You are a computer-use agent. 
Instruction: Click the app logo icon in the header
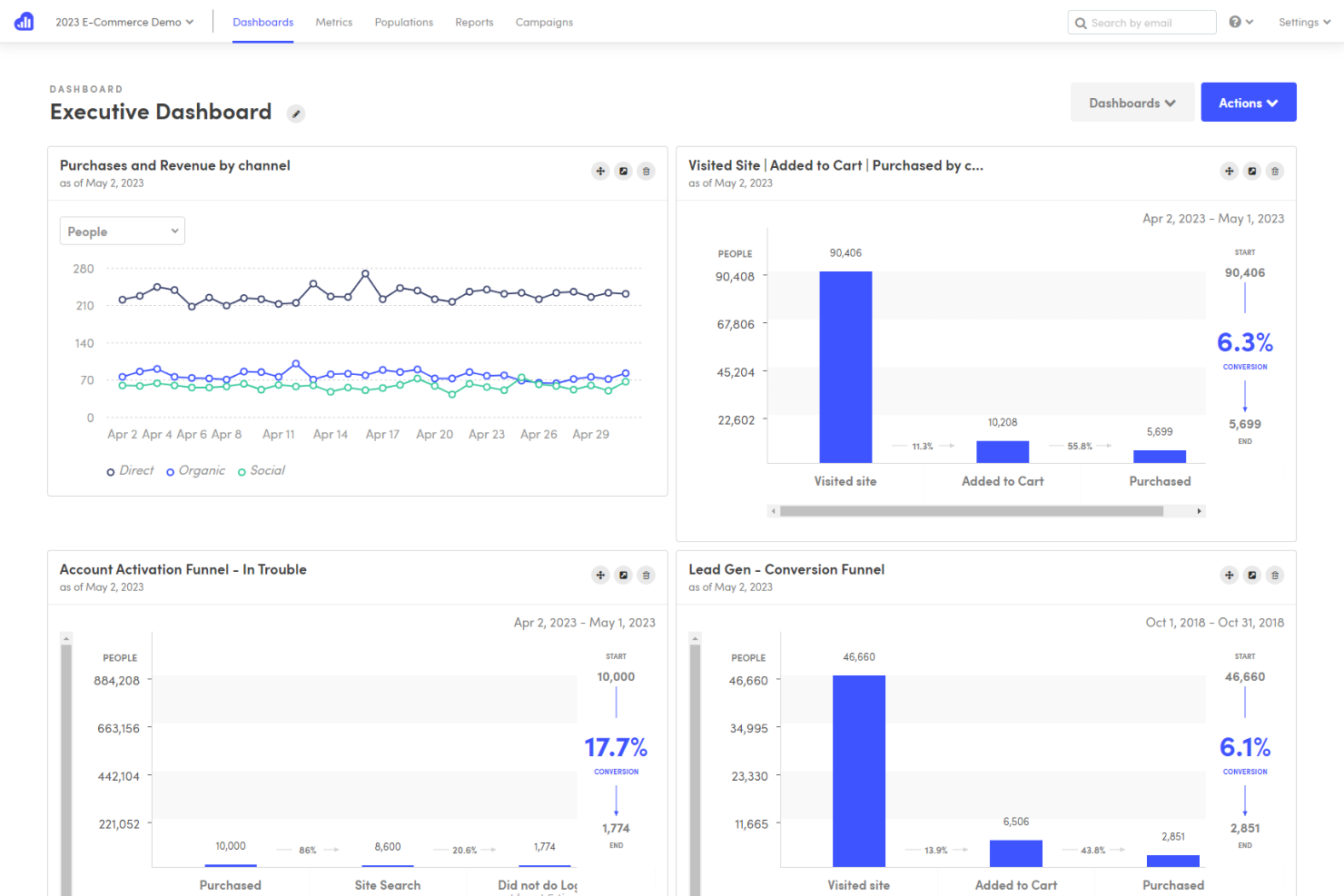[25, 22]
